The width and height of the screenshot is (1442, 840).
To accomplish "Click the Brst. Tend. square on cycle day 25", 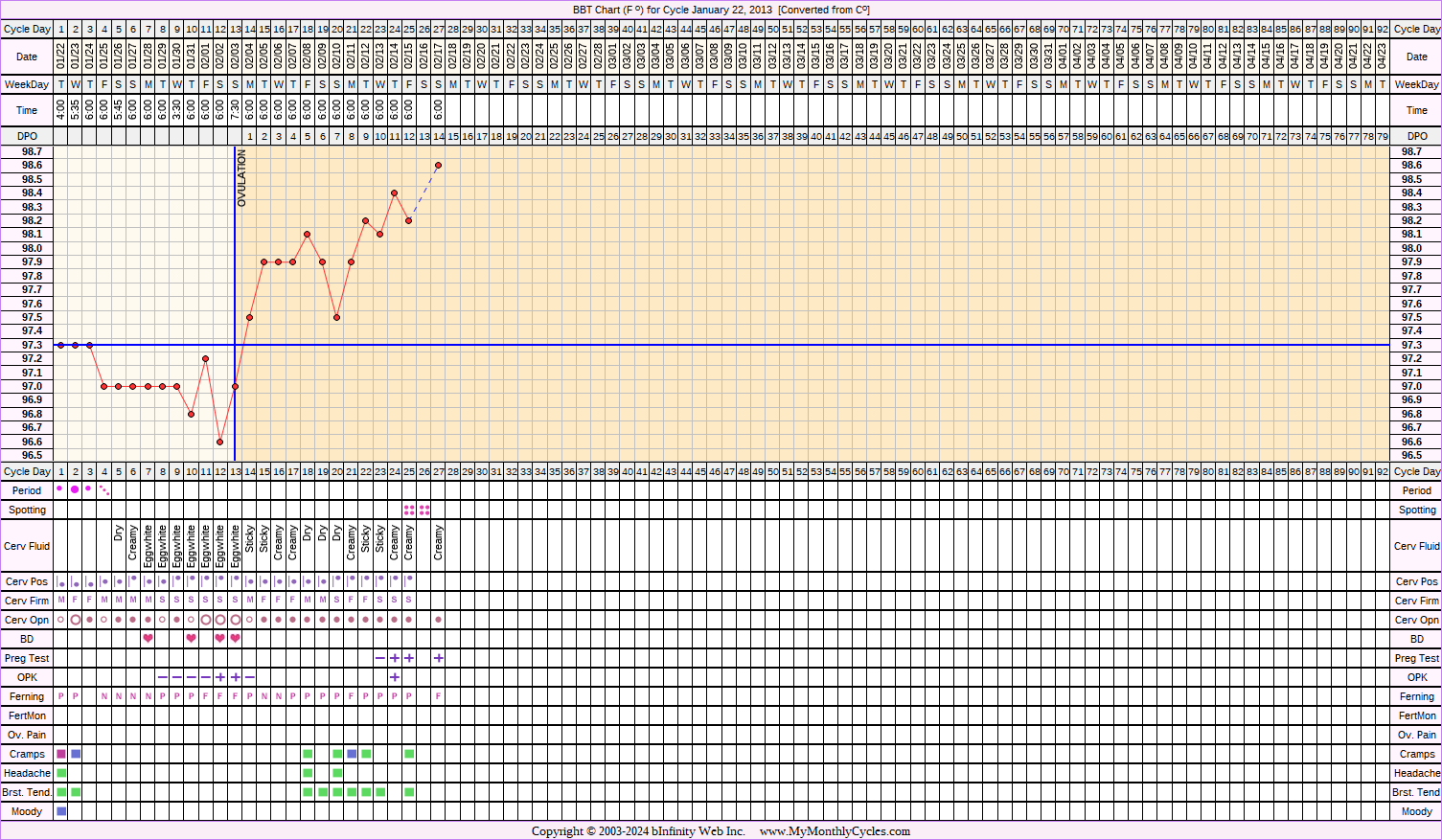I will 409,792.
